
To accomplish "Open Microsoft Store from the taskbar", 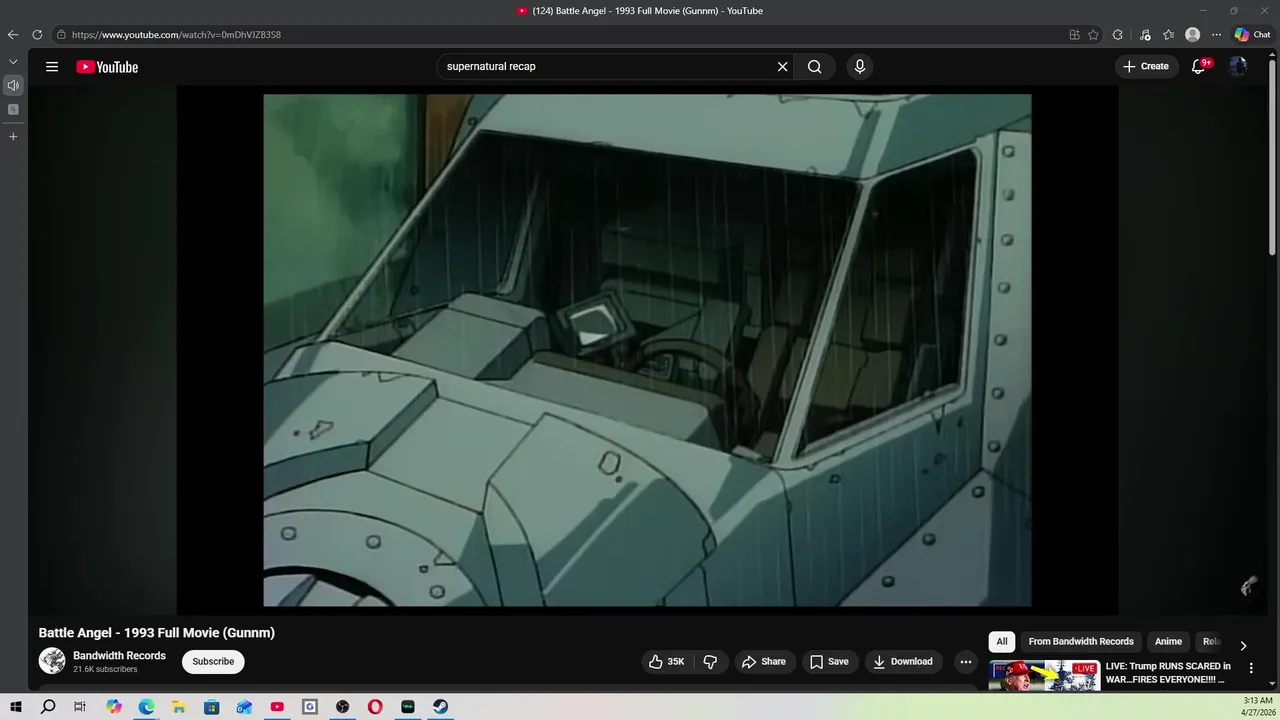I will (x=212, y=707).
